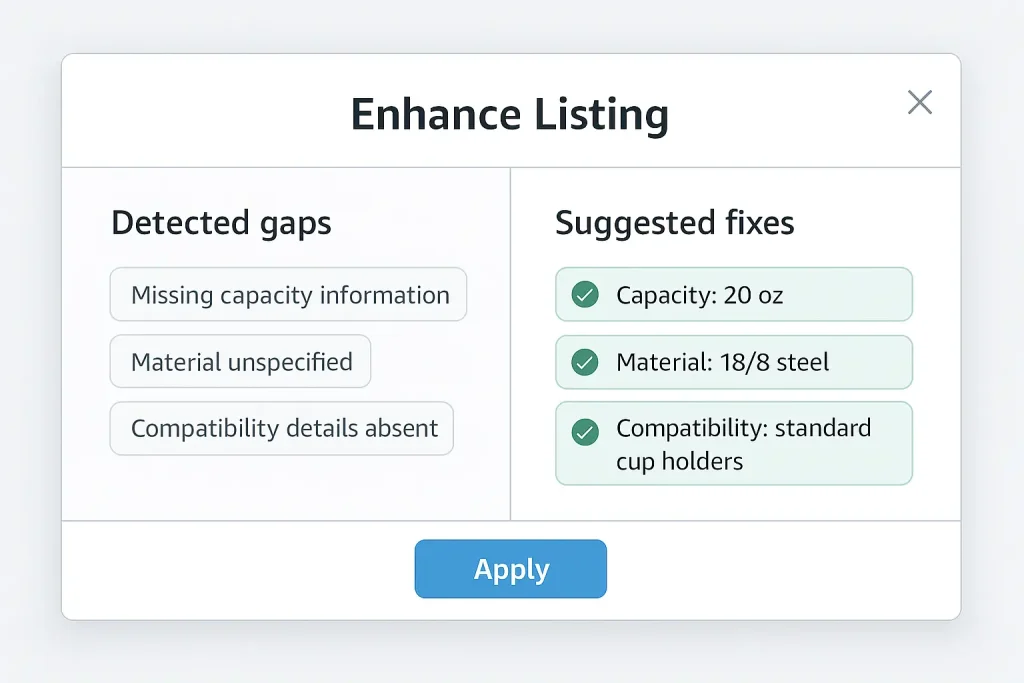Screen dimensions: 1024x683
Task: Click the divider line under the dialog title
Action: pyautogui.click(x=300, y=167)
